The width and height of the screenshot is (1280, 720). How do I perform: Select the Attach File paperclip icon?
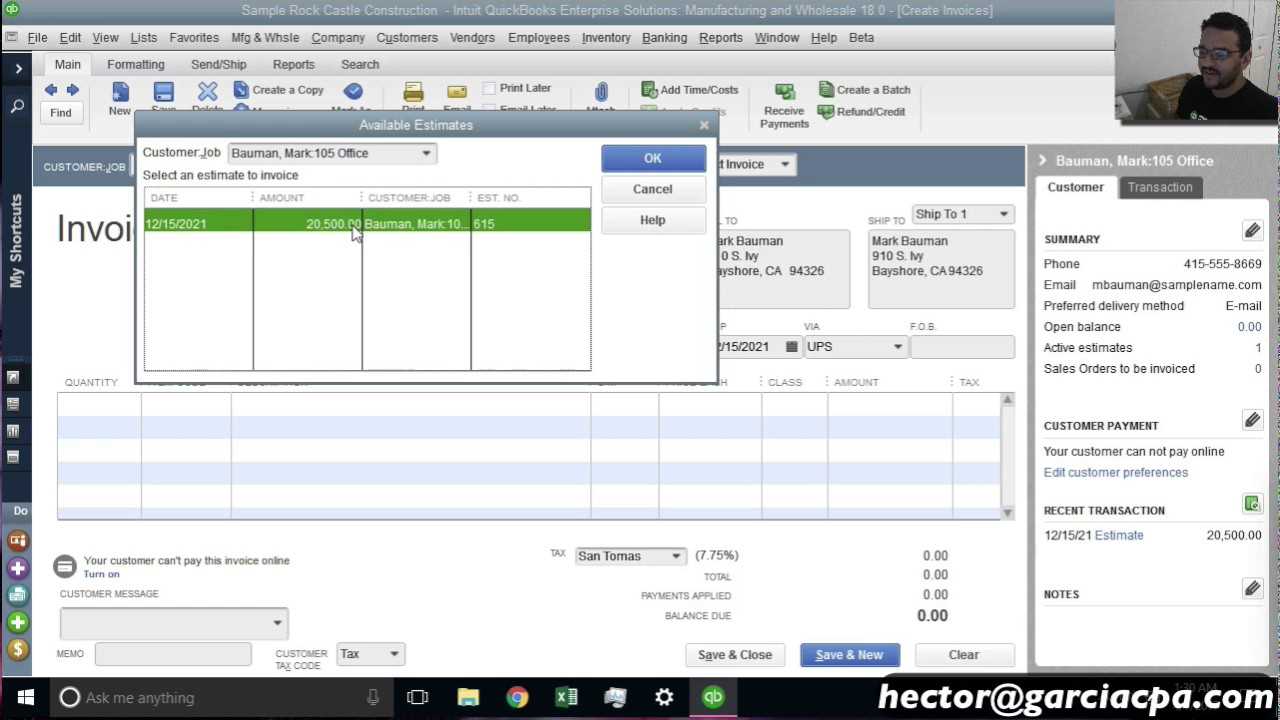pyautogui.click(x=601, y=92)
